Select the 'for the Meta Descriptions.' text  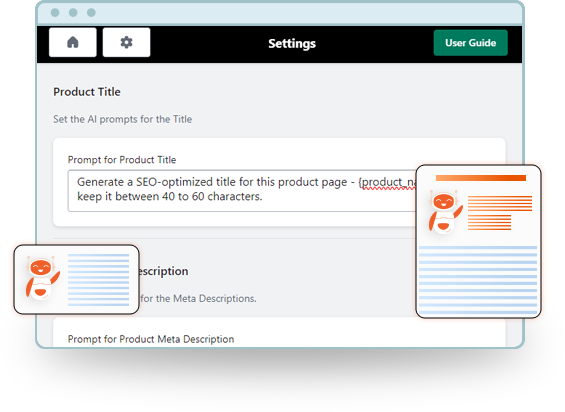199,298
